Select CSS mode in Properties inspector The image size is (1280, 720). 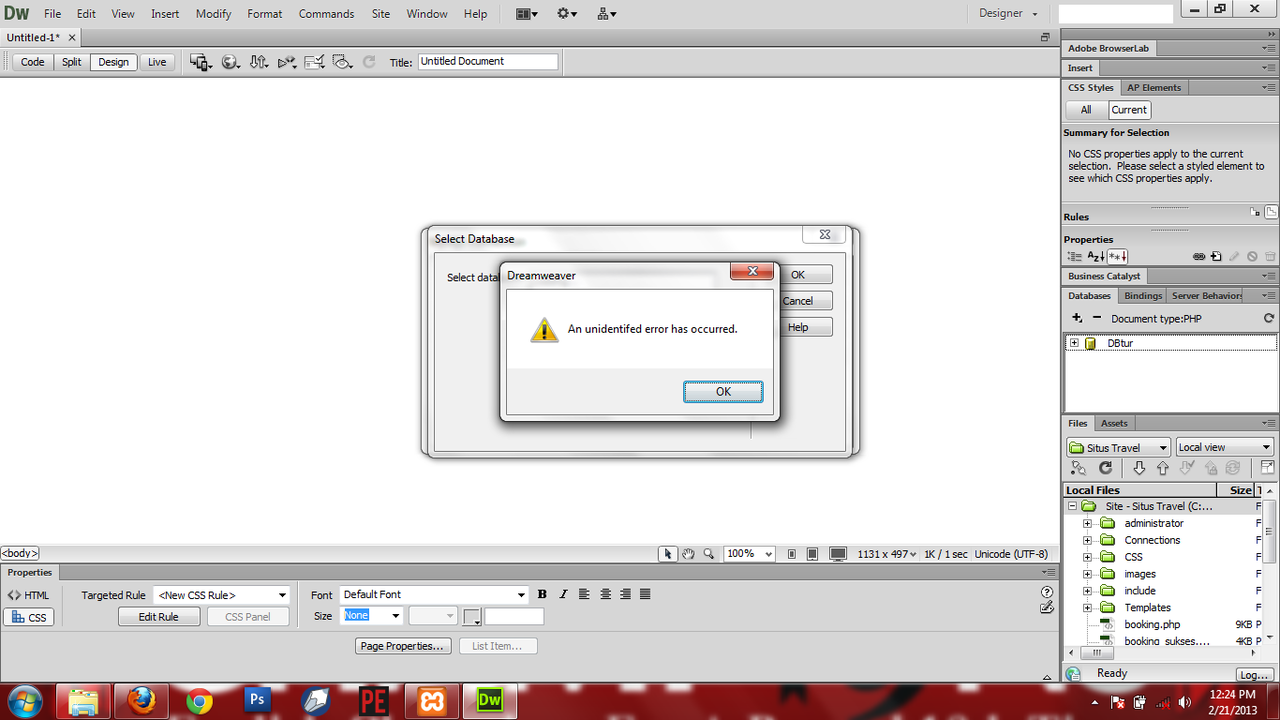tap(28, 617)
